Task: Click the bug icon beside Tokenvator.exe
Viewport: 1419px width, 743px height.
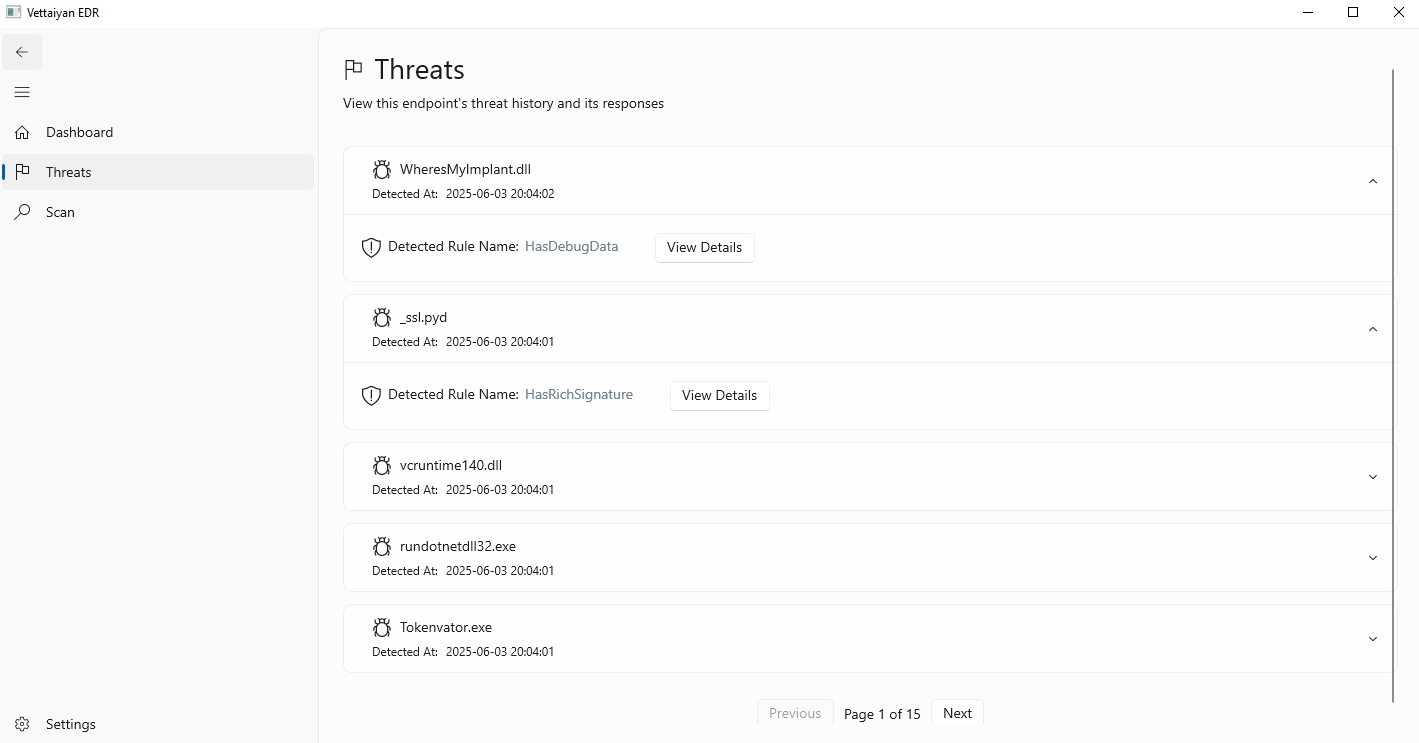Action: click(x=381, y=627)
